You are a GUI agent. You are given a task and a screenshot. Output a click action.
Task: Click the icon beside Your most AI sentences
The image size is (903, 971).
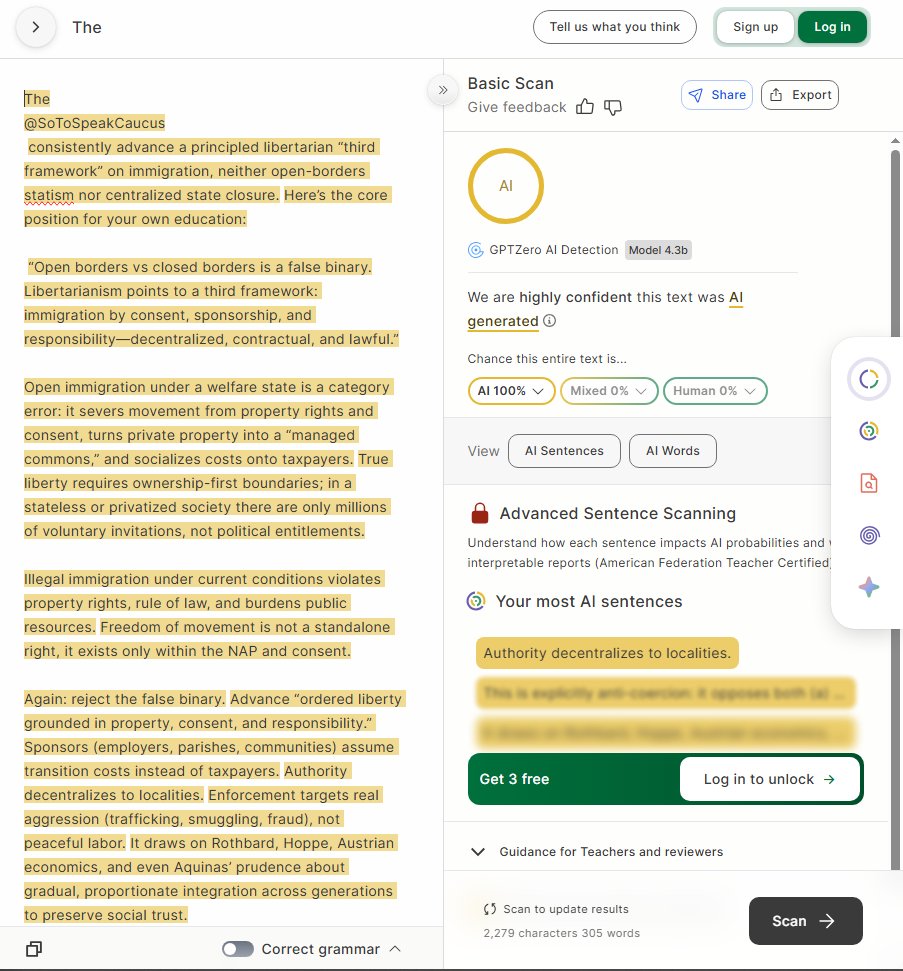(476, 601)
